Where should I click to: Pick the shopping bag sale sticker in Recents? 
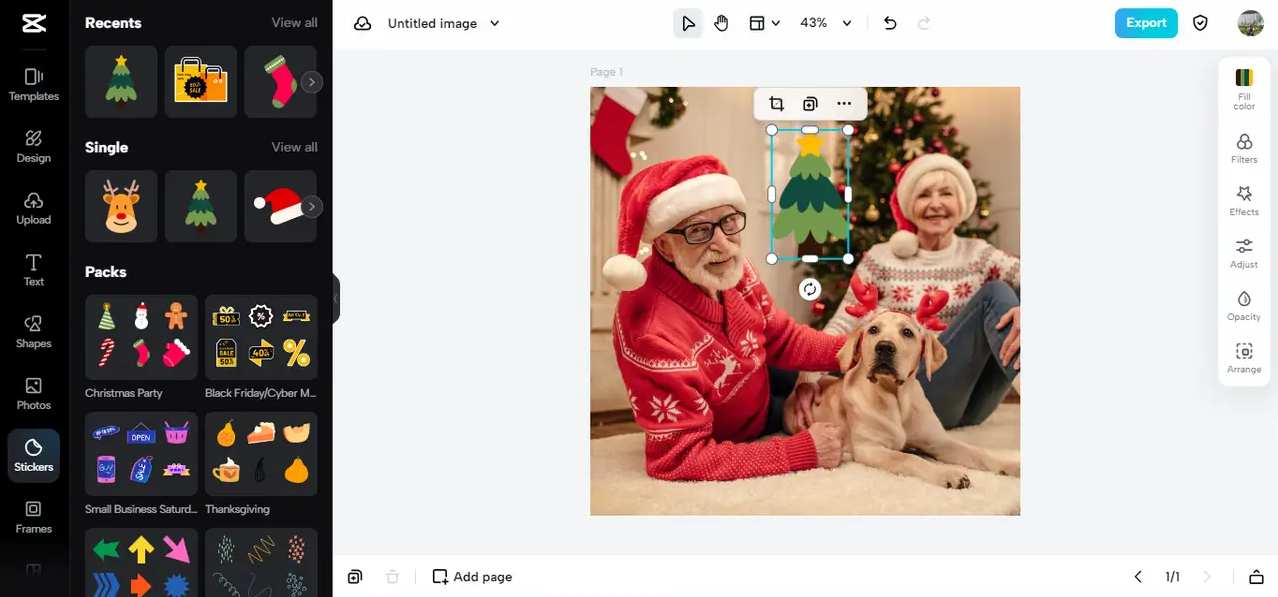[201, 82]
